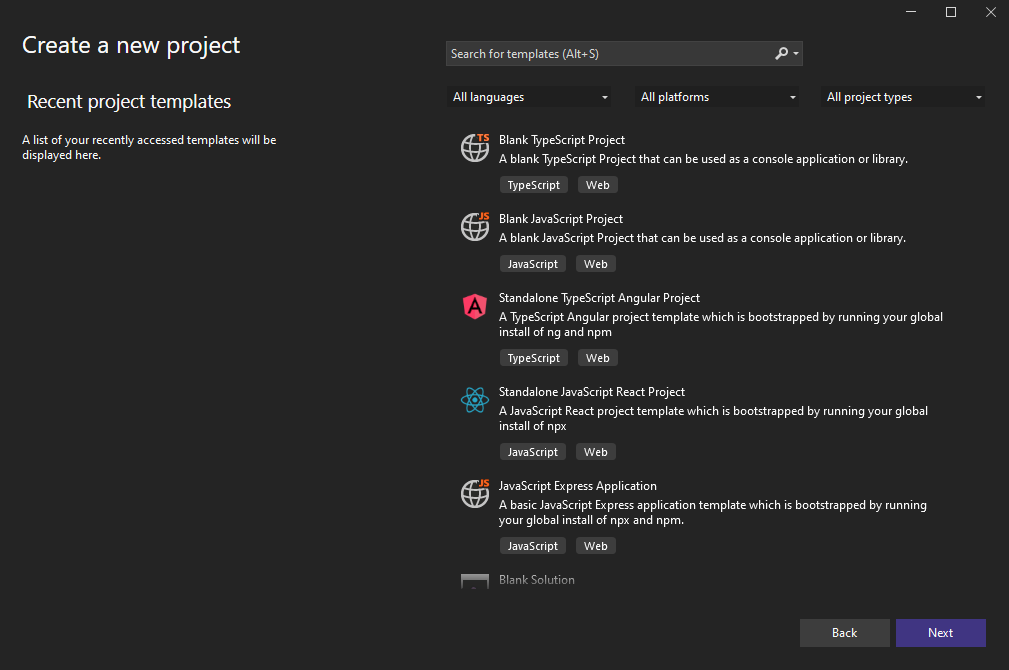The height and width of the screenshot is (670, 1009).
Task: Select Blank JavaScript Project title
Action: point(560,219)
